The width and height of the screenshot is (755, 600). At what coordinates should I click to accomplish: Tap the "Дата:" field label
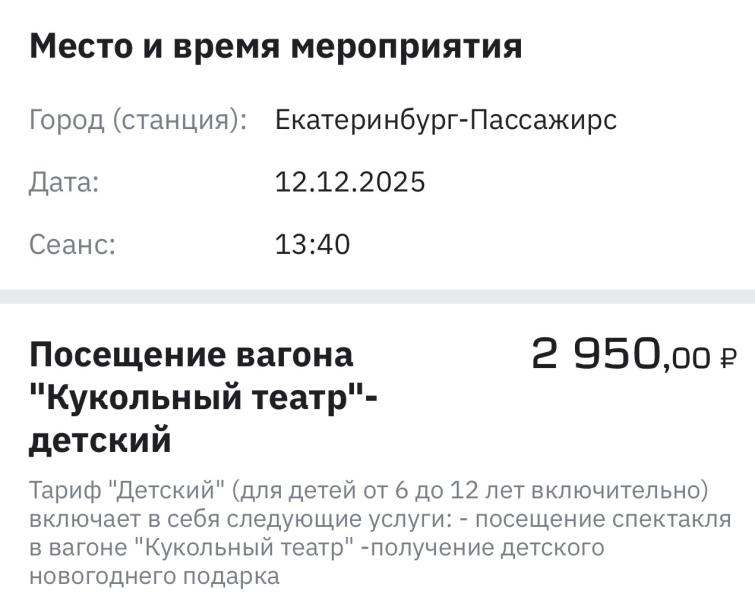click(64, 183)
